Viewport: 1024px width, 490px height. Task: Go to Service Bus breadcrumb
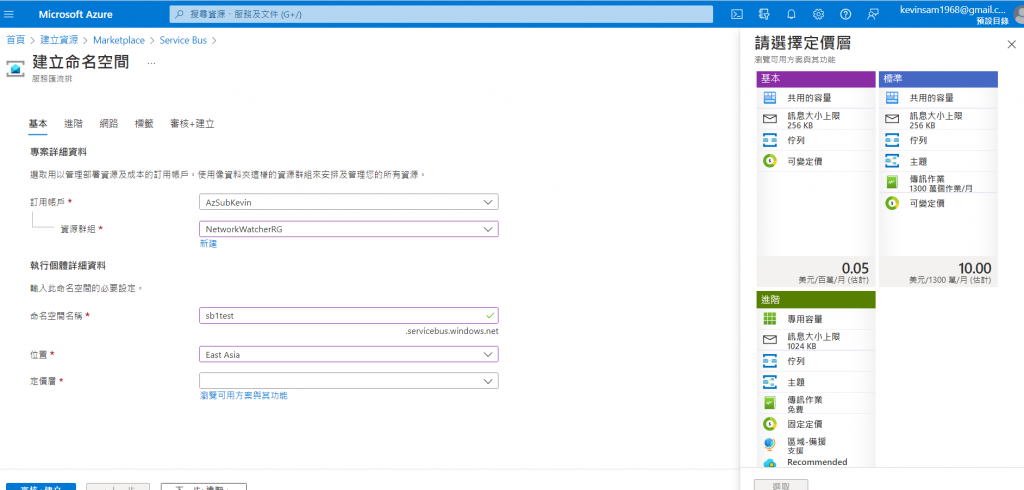tap(183, 40)
